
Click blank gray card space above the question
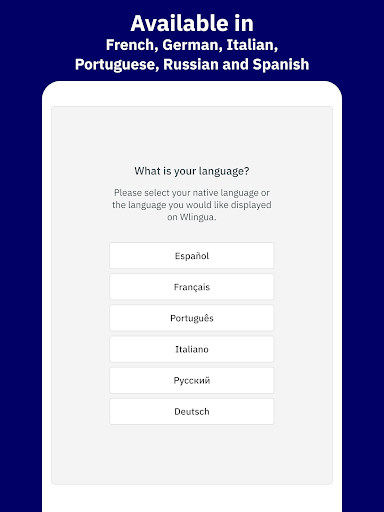192,135
